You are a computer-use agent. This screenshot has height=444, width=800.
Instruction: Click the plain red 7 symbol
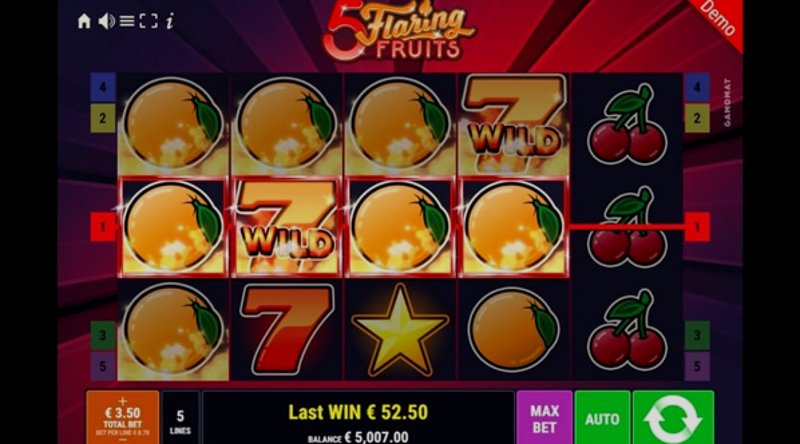(286, 330)
